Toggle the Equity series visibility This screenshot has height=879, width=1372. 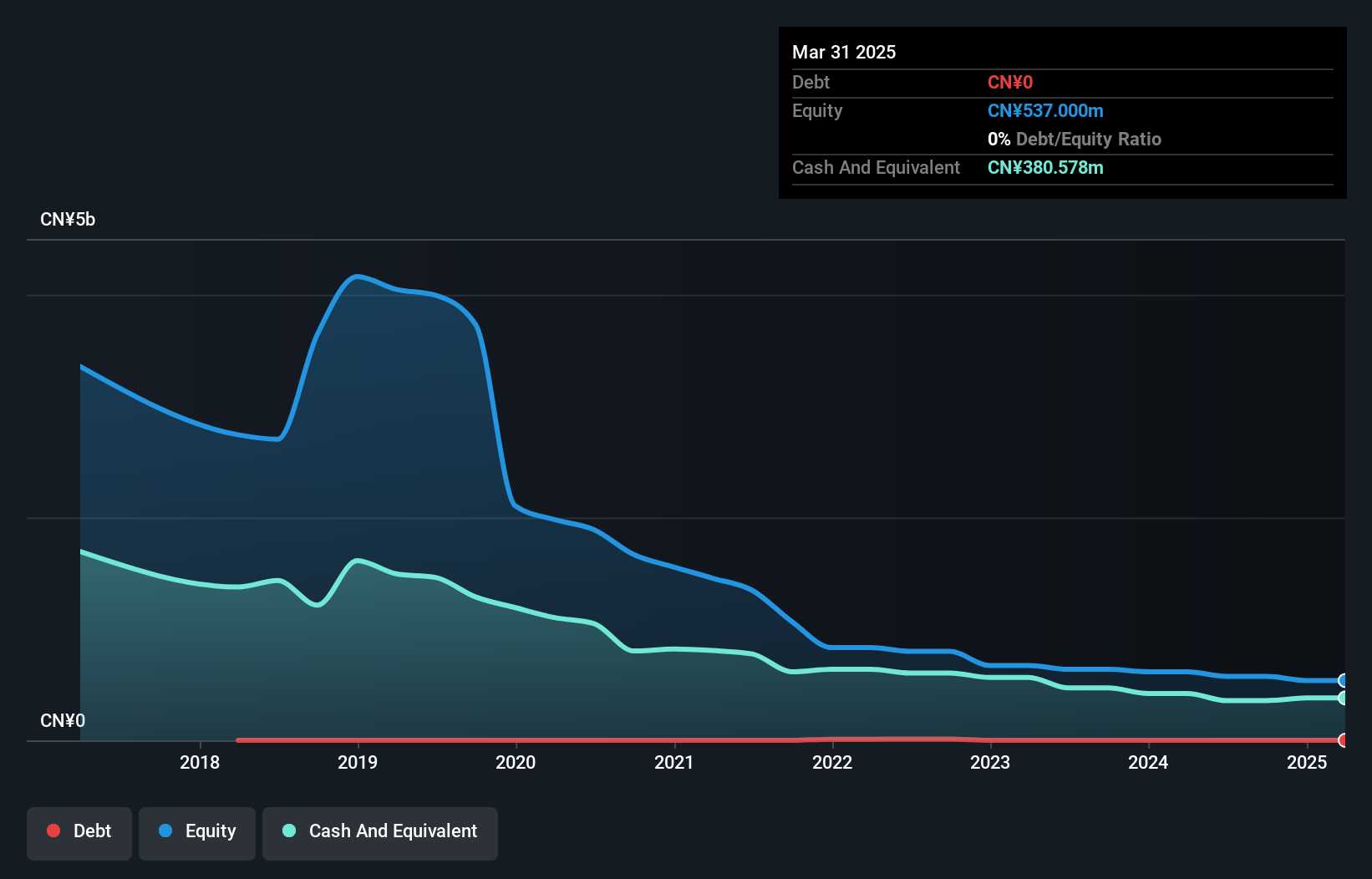pyautogui.click(x=196, y=833)
